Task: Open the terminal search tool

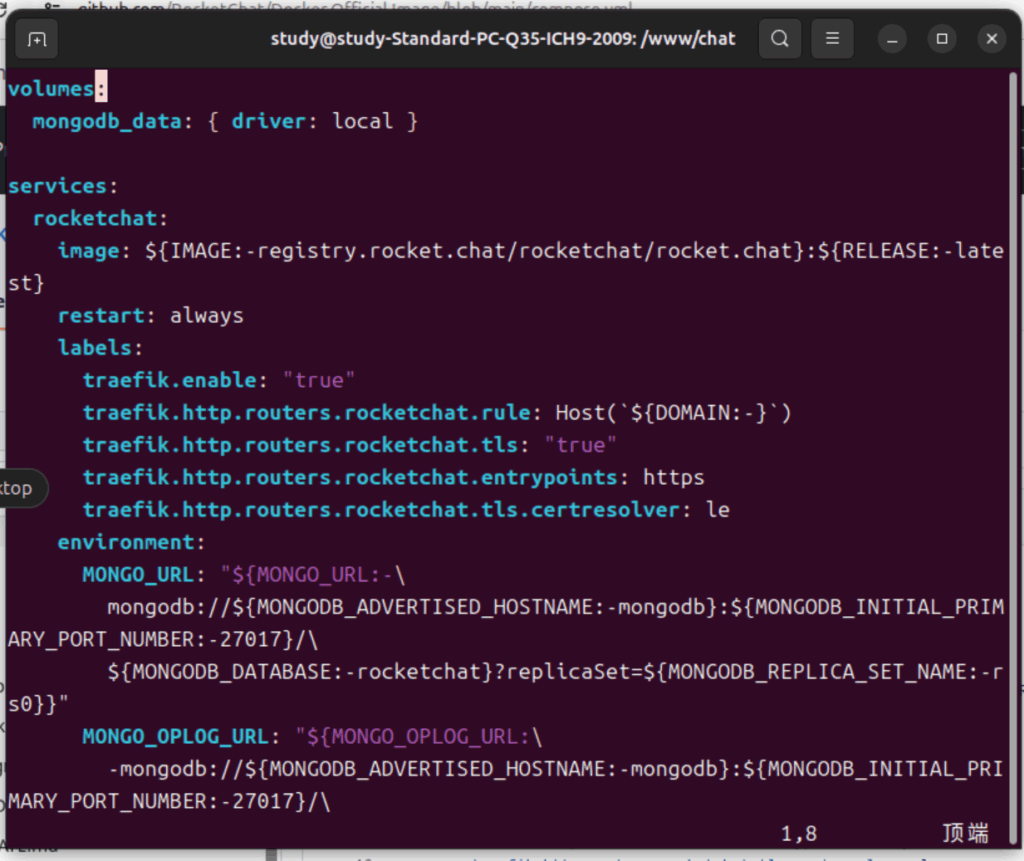Action: tap(780, 39)
